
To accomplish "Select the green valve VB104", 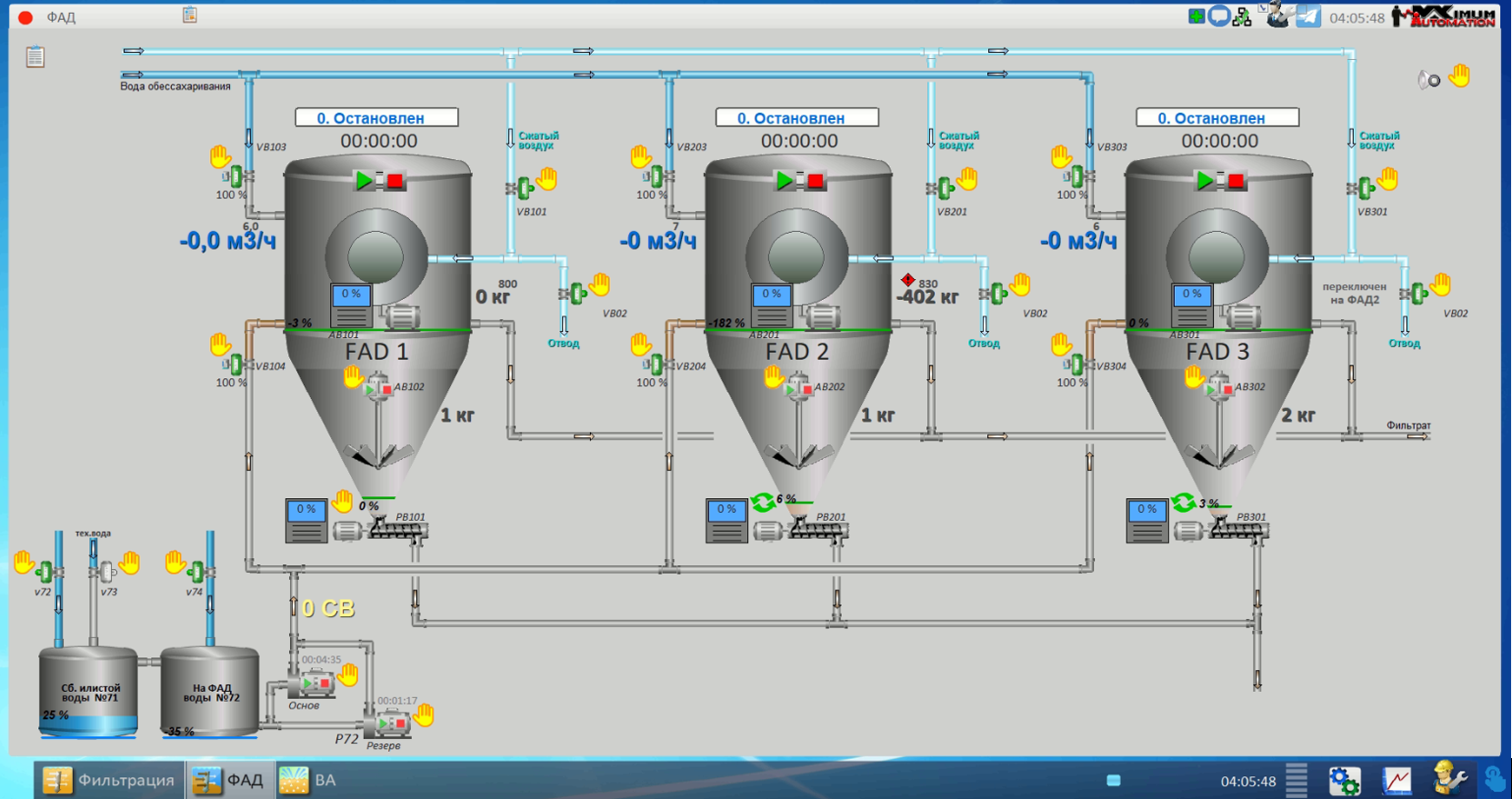I will 238,365.
